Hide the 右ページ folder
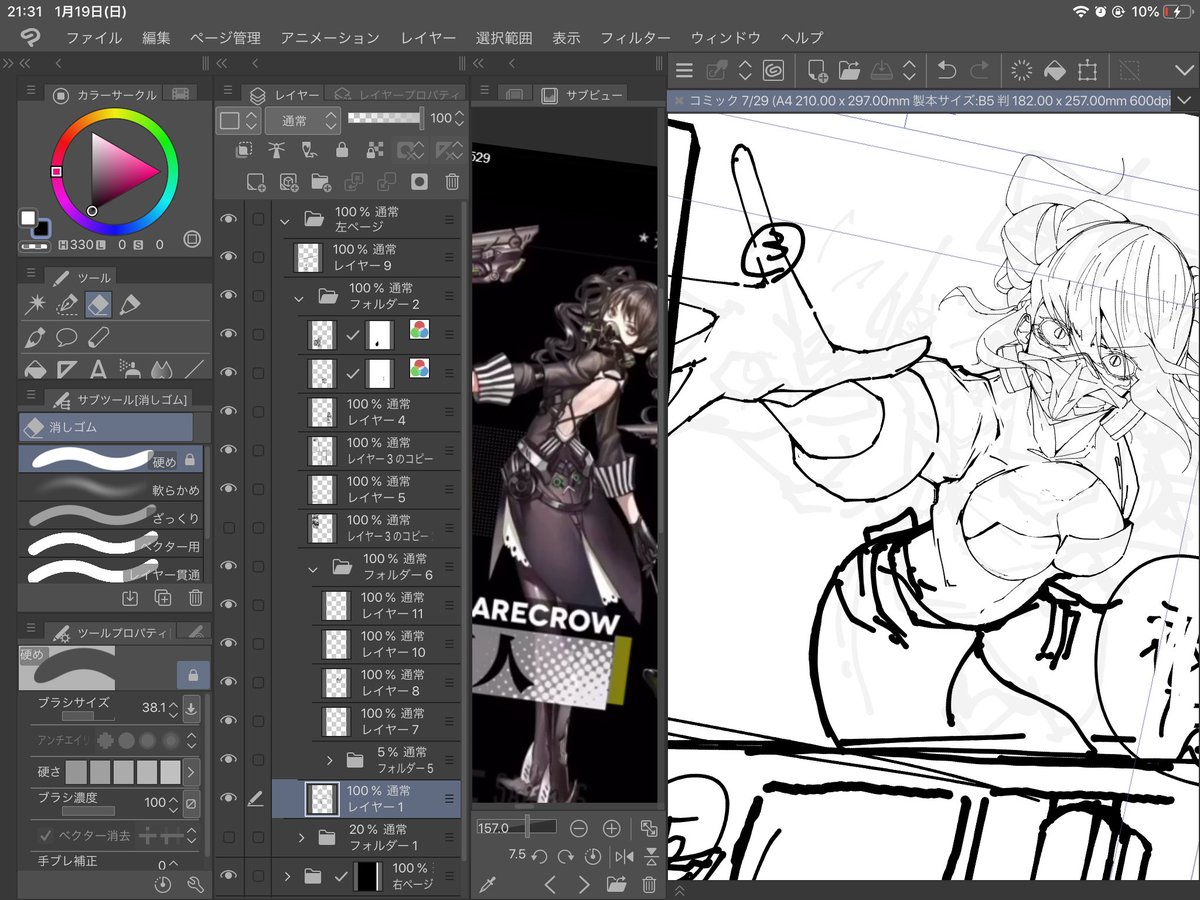The height and width of the screenshot is (900, 1200). (229, 876)
